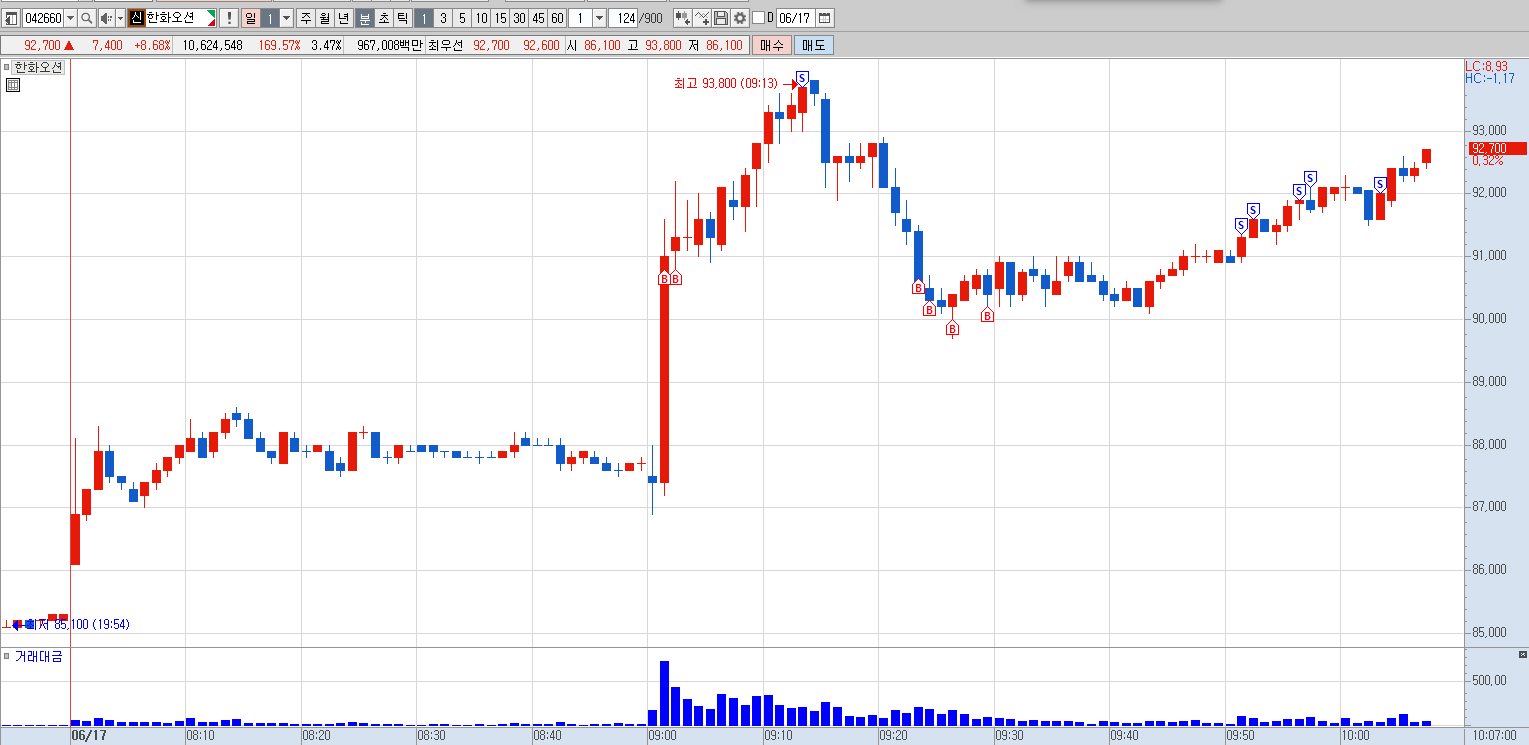The height and width of the screenshot is (745, 1529).
Task: Select the 5 minute interval button
Action: (462, 18)
